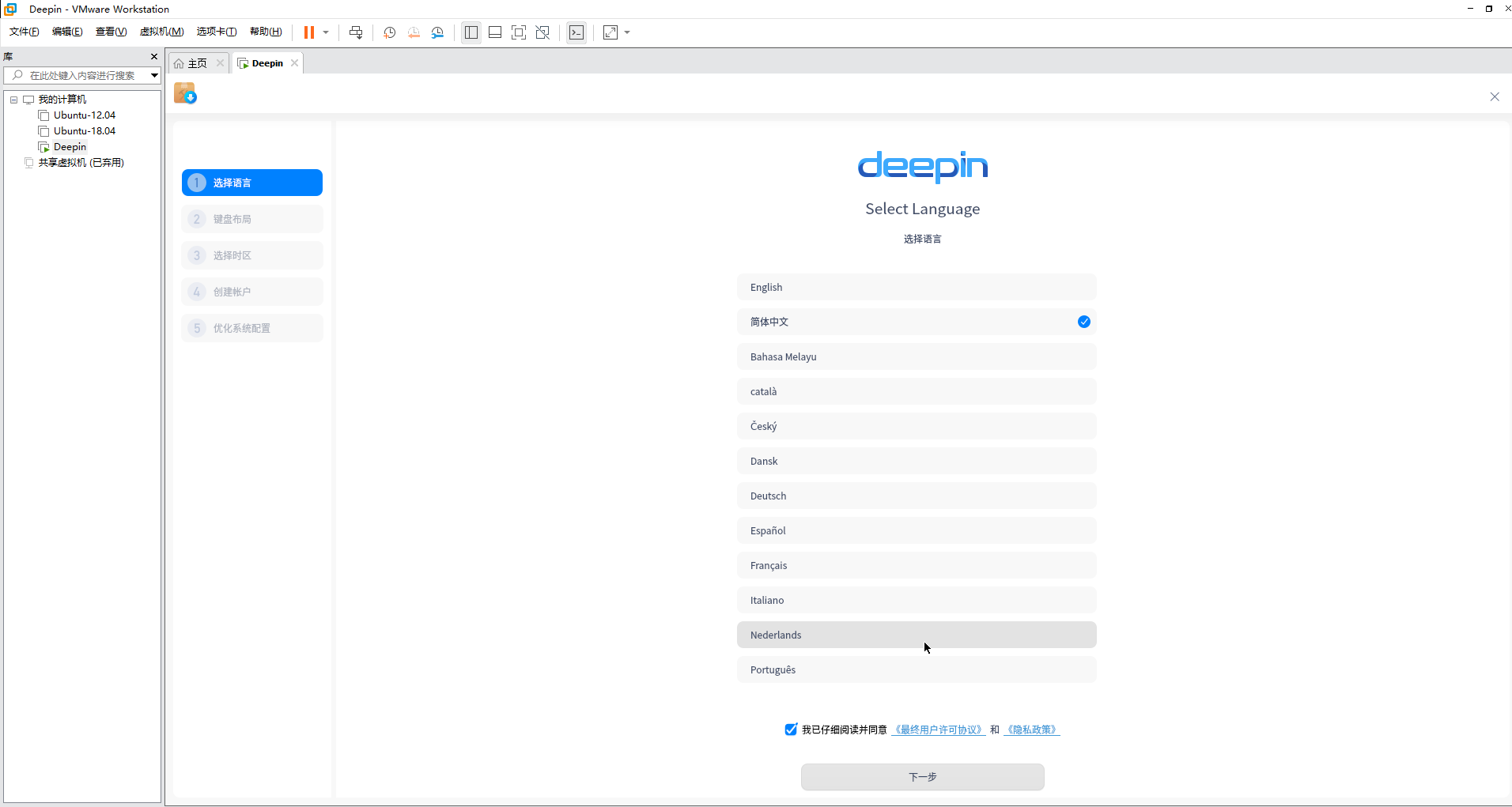Open the 文件(F) menu
This screenshot has width=1512, height=807.
click(24, 32)
